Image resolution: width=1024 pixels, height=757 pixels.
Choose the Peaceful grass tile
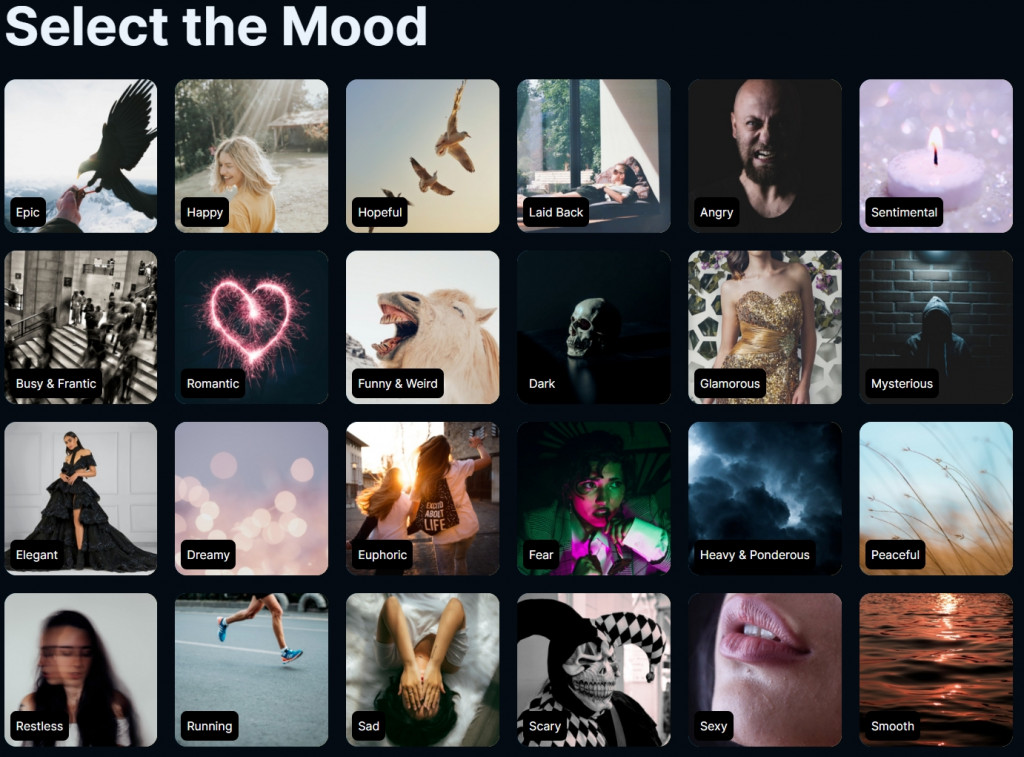[936, 498]
